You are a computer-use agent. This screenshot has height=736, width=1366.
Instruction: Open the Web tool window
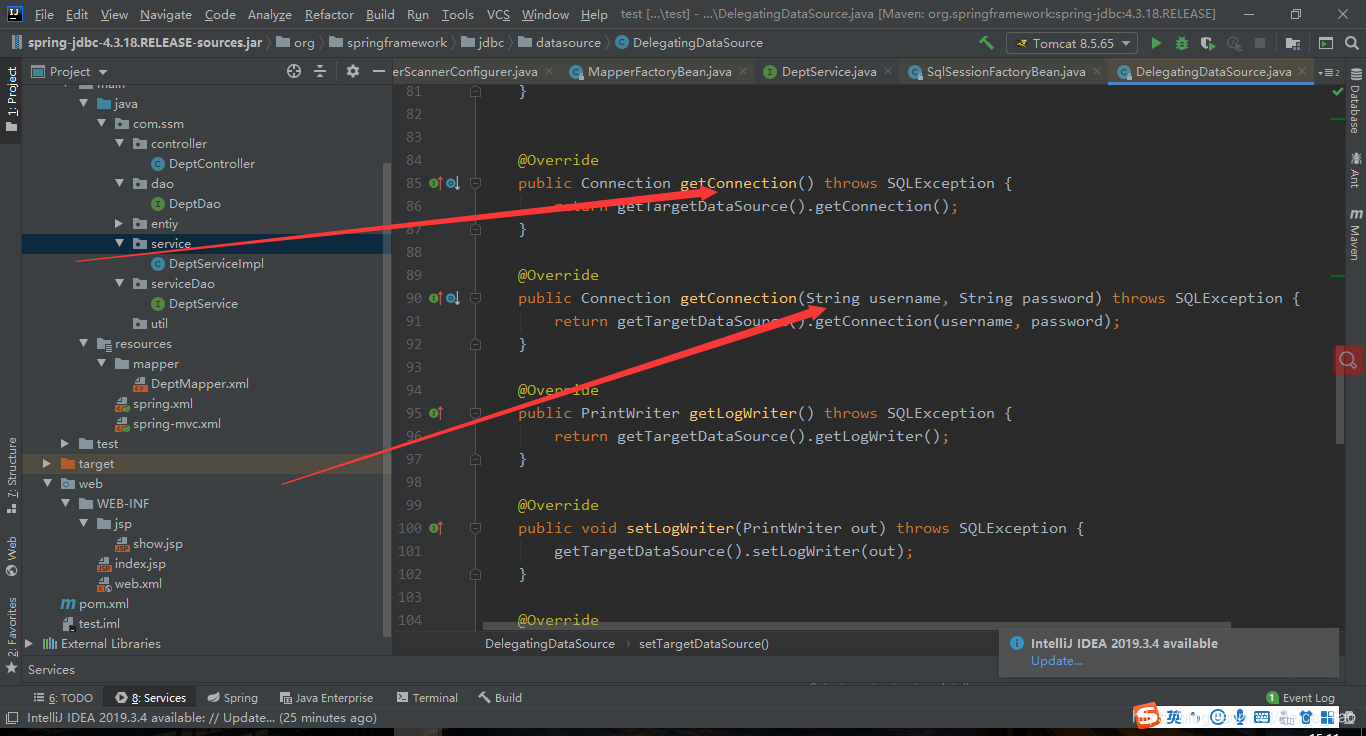click(x=11, y=556)
